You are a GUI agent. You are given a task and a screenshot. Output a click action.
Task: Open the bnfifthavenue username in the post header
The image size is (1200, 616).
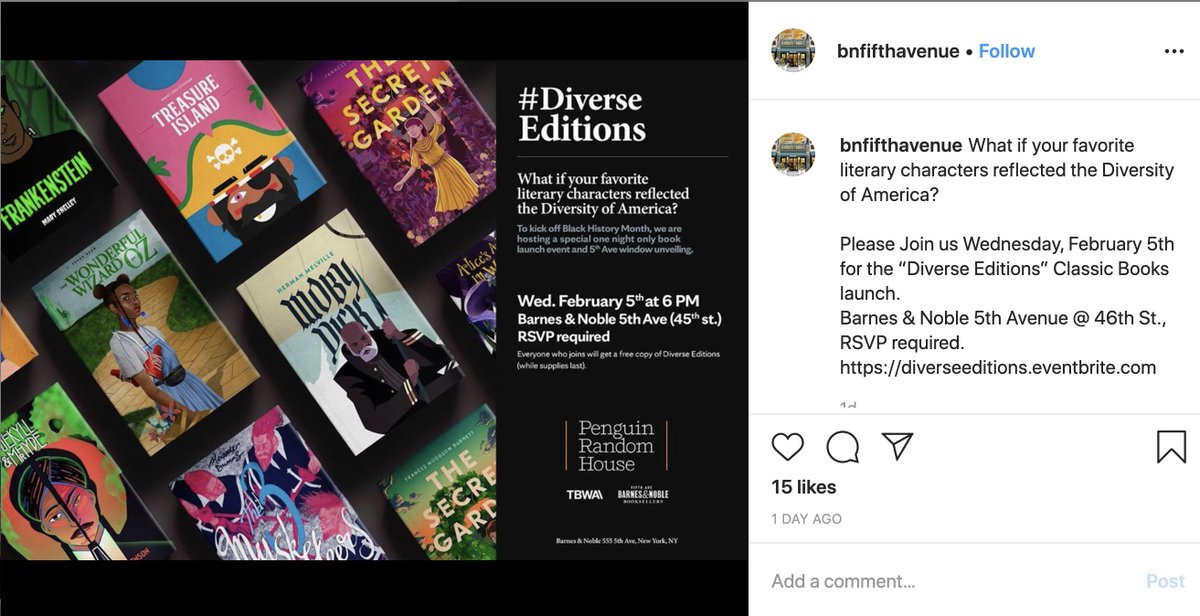(898, 51)
